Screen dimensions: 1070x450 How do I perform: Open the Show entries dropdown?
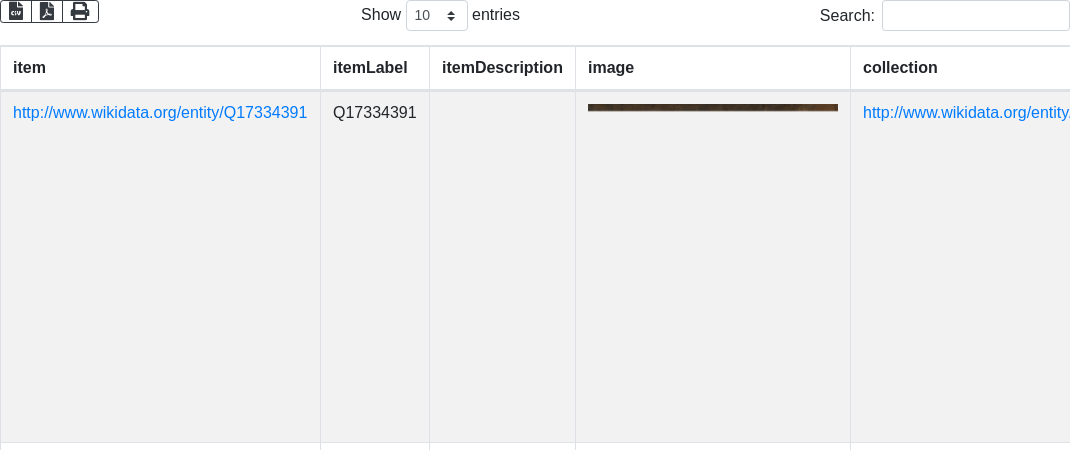pos(437,15)
